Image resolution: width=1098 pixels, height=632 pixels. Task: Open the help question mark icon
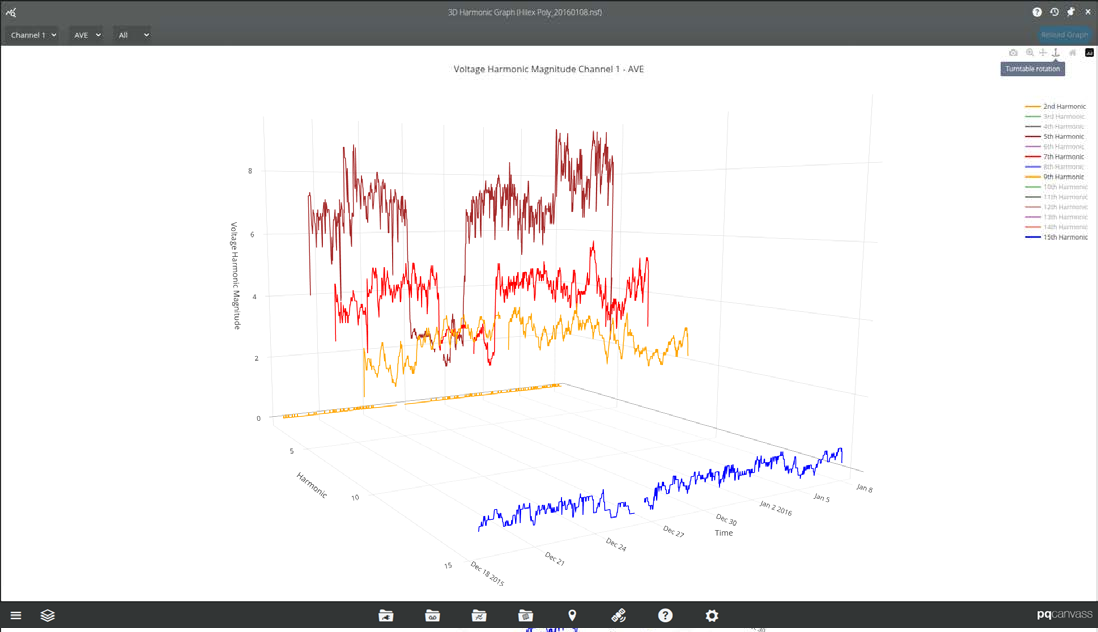(665, 615)
